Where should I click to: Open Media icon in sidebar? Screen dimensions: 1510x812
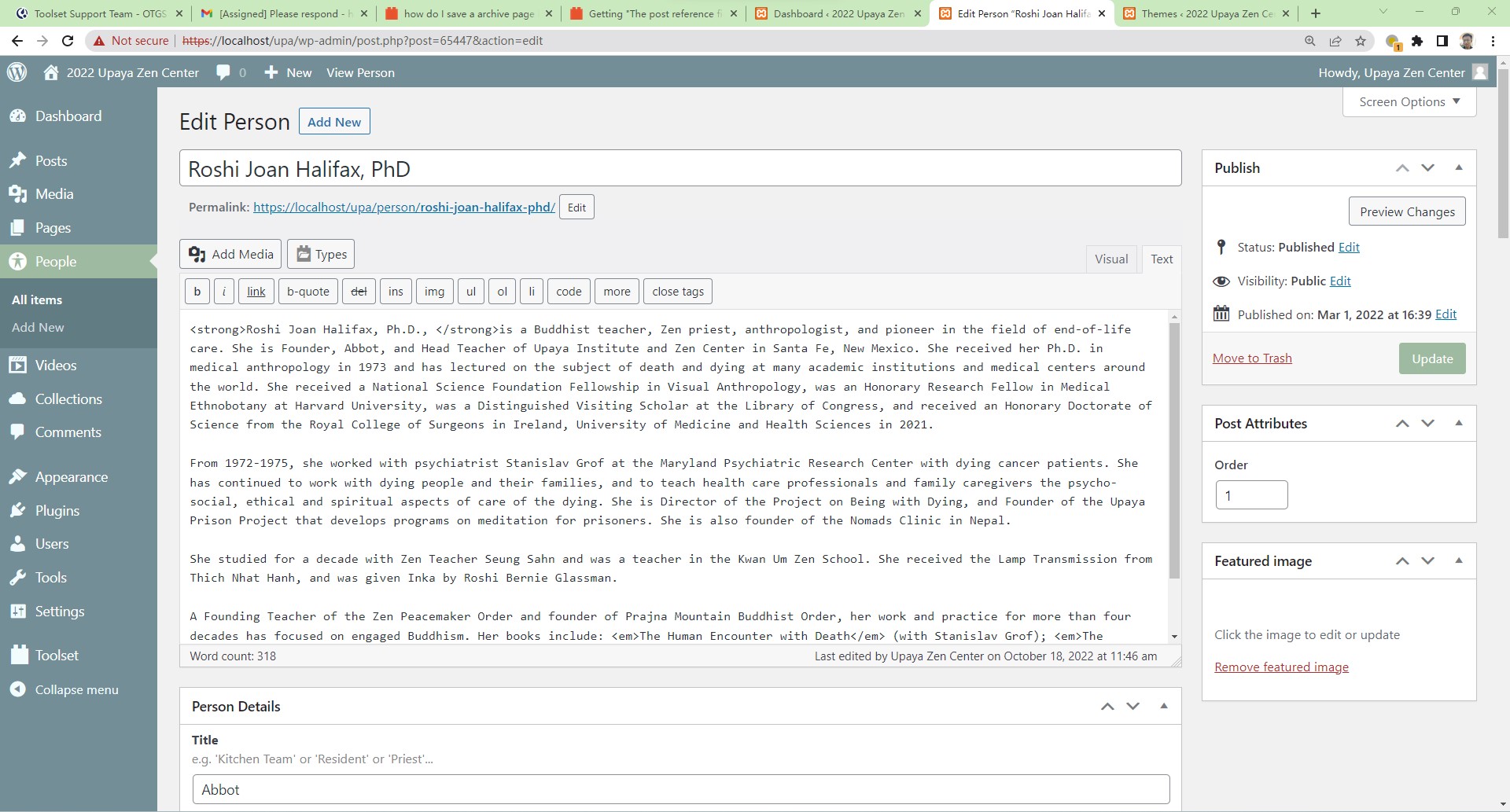[x=18, y=194]
